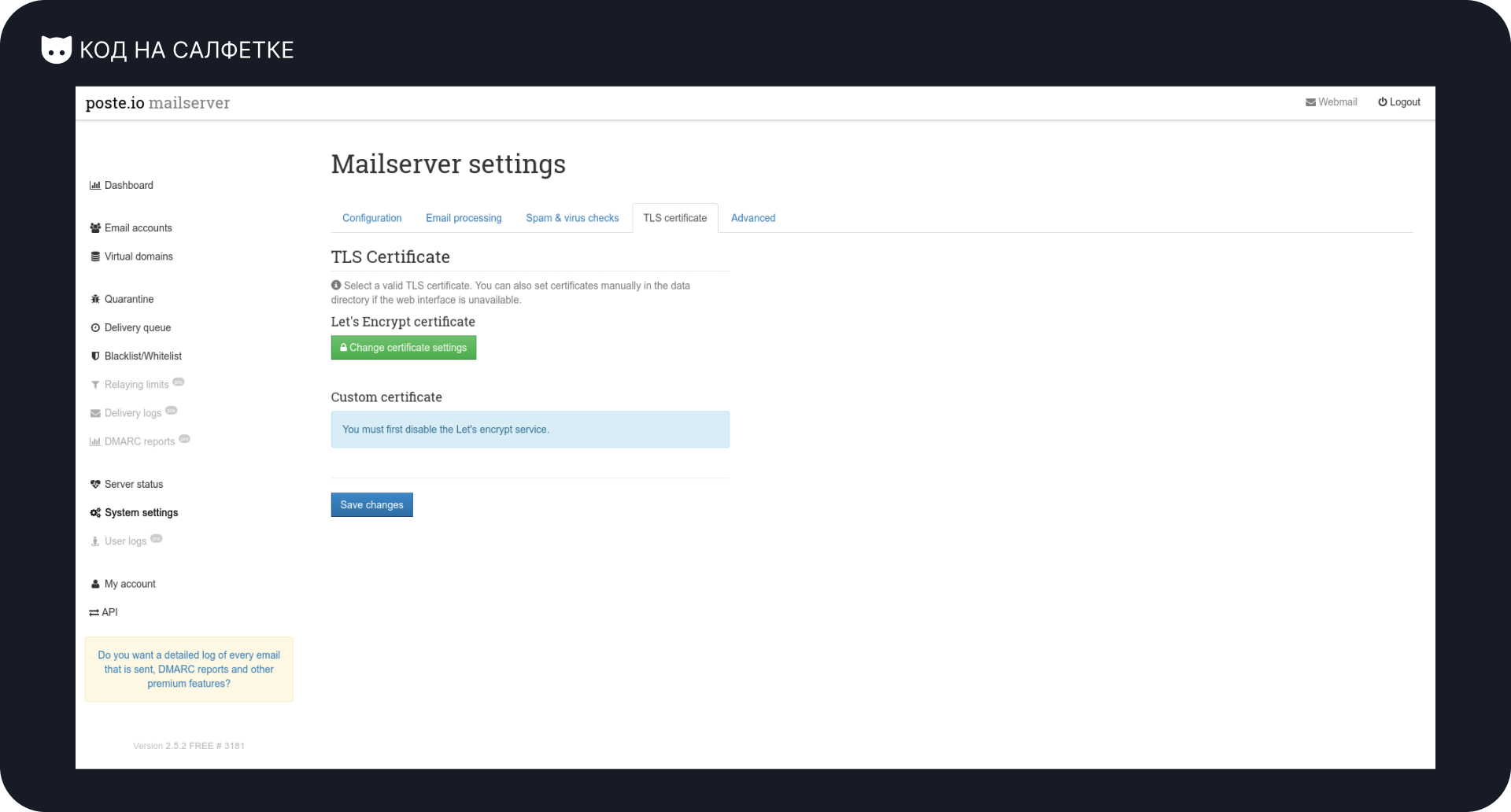
Task: Click the Logout power icon
Action: pos(1382,102)
